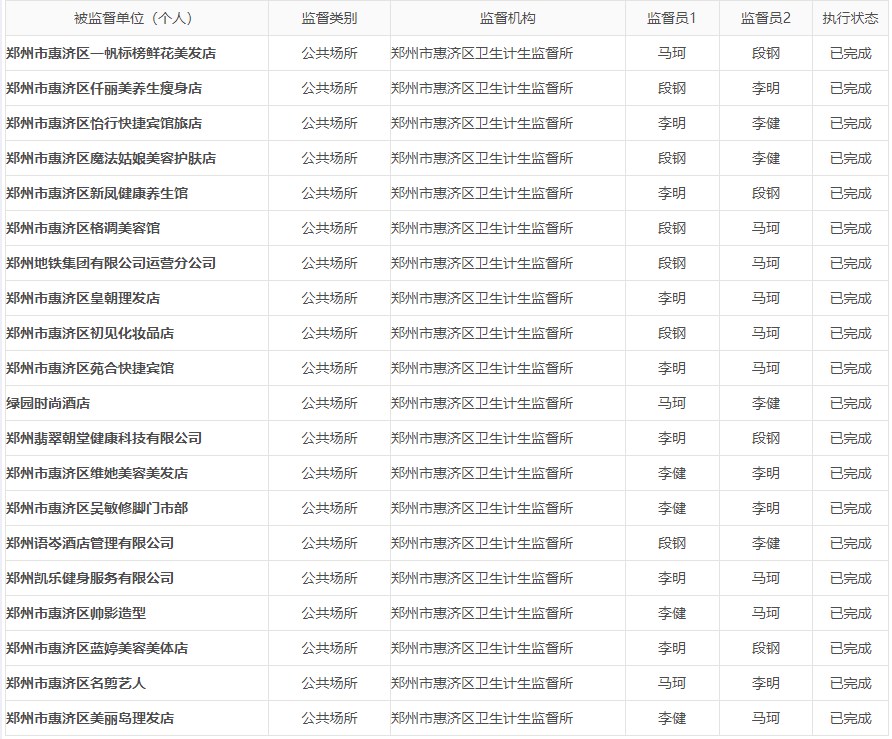Click 李健 in the 怡行快捷宾馆旅店 row

coord(766,123)
